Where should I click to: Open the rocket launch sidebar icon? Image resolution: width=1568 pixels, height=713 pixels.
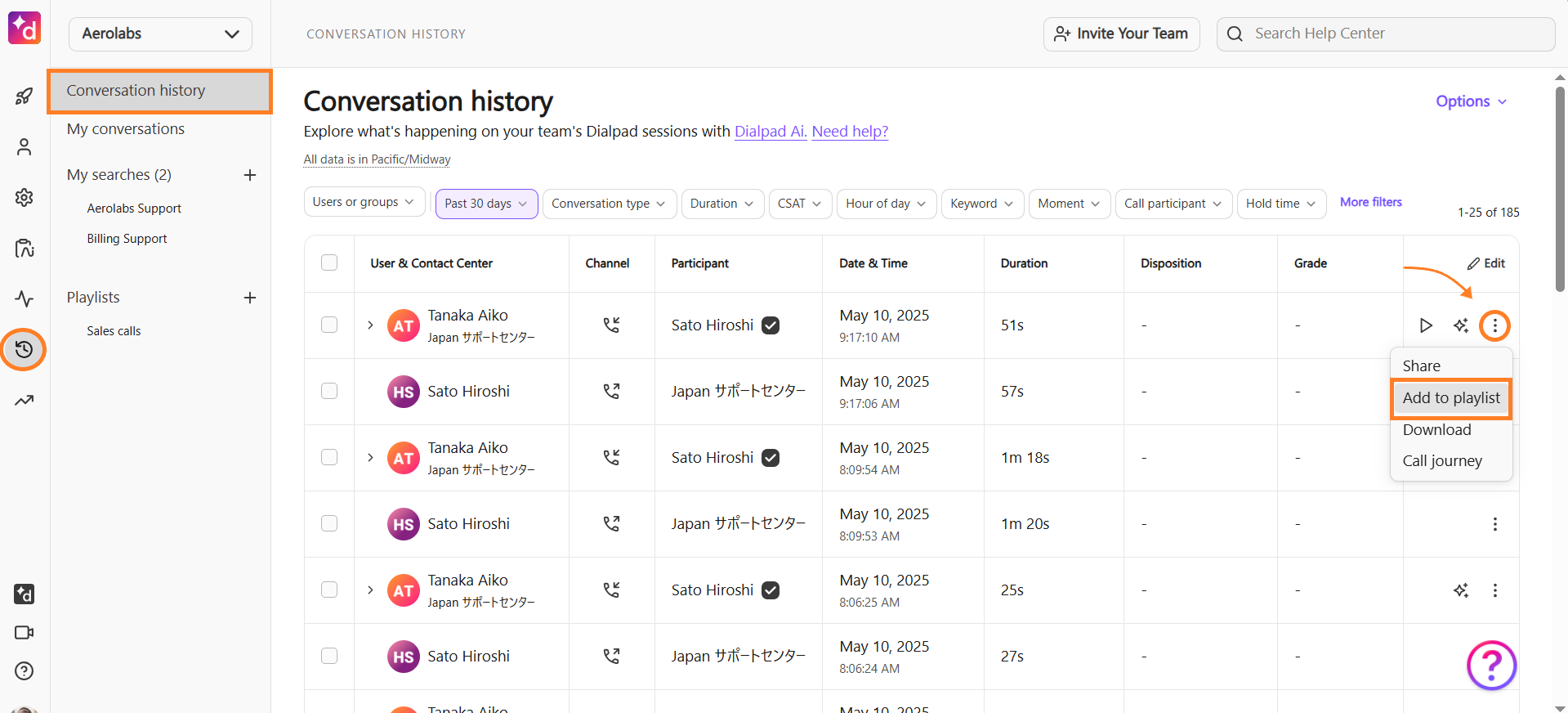coord(25,96)
